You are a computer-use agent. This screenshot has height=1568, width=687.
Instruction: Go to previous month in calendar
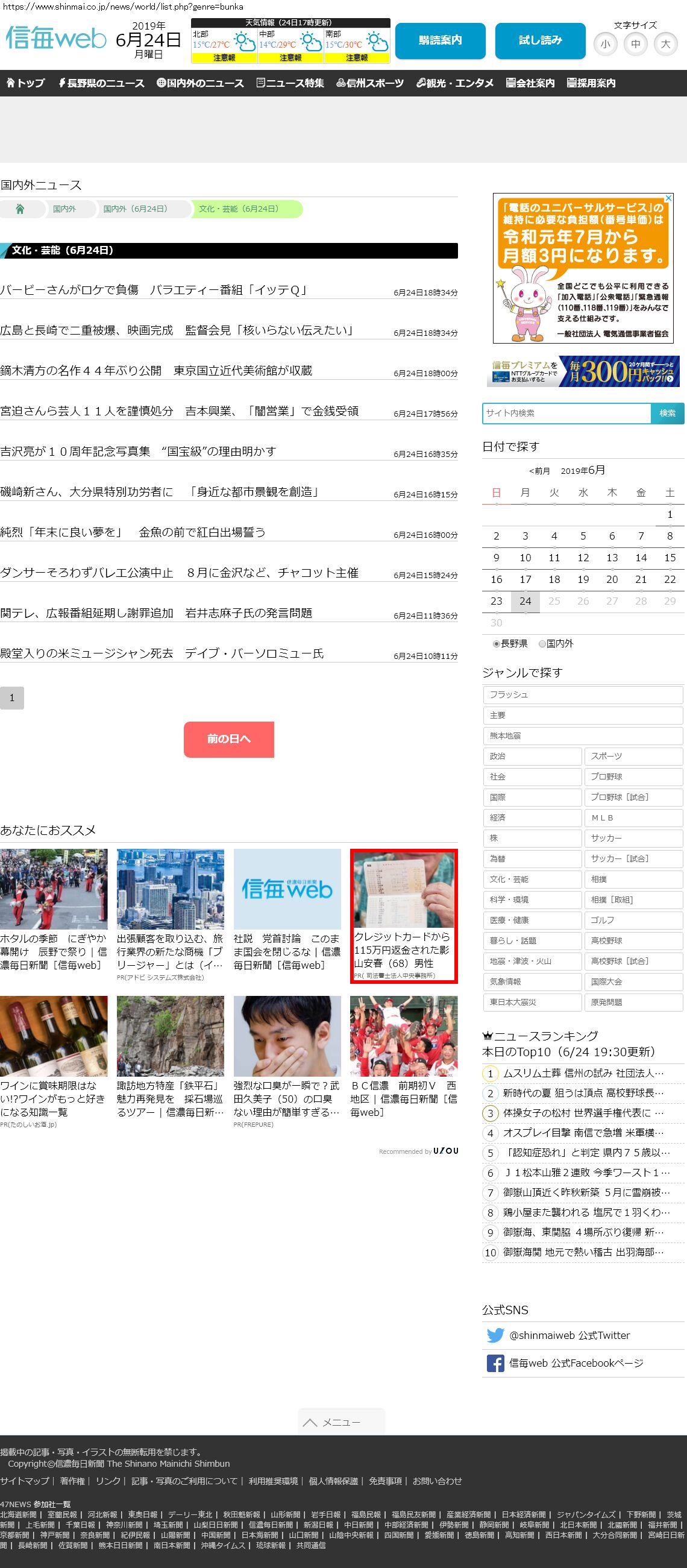pyautogui.click(x=539, y=471)
